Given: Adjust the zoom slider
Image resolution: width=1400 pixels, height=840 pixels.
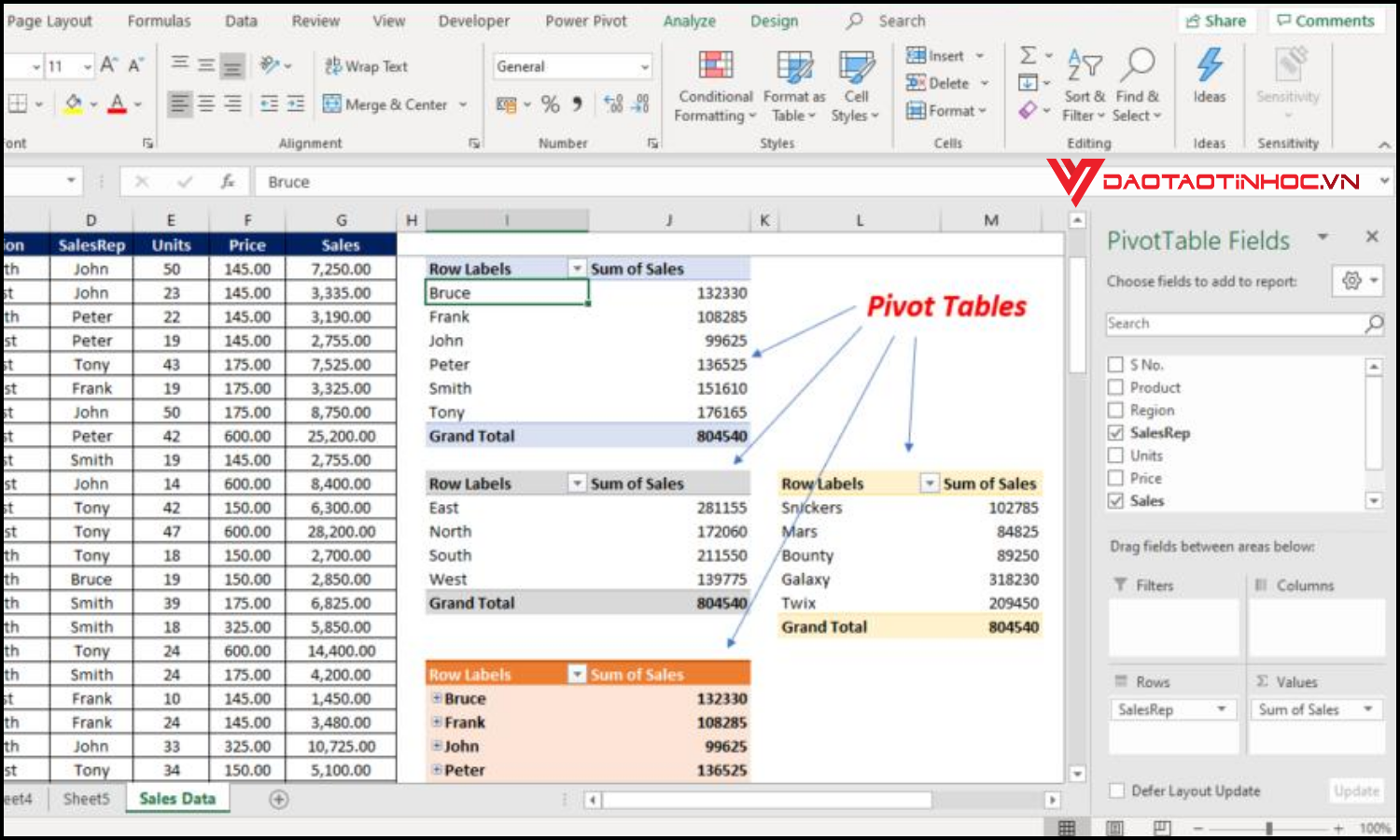Looking at the screenshot, I should 1269,826.
